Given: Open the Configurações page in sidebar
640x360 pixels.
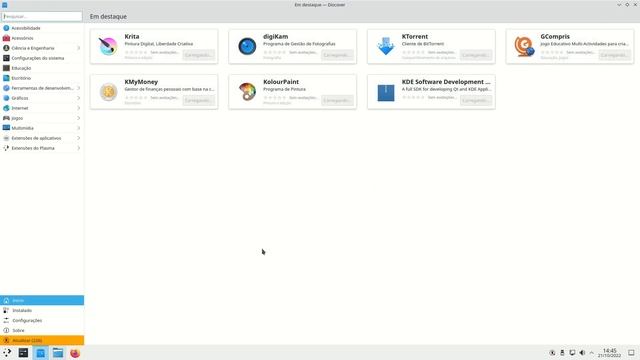Looking at the screenshot, I should pyautogui.click(x=42, y=320).
